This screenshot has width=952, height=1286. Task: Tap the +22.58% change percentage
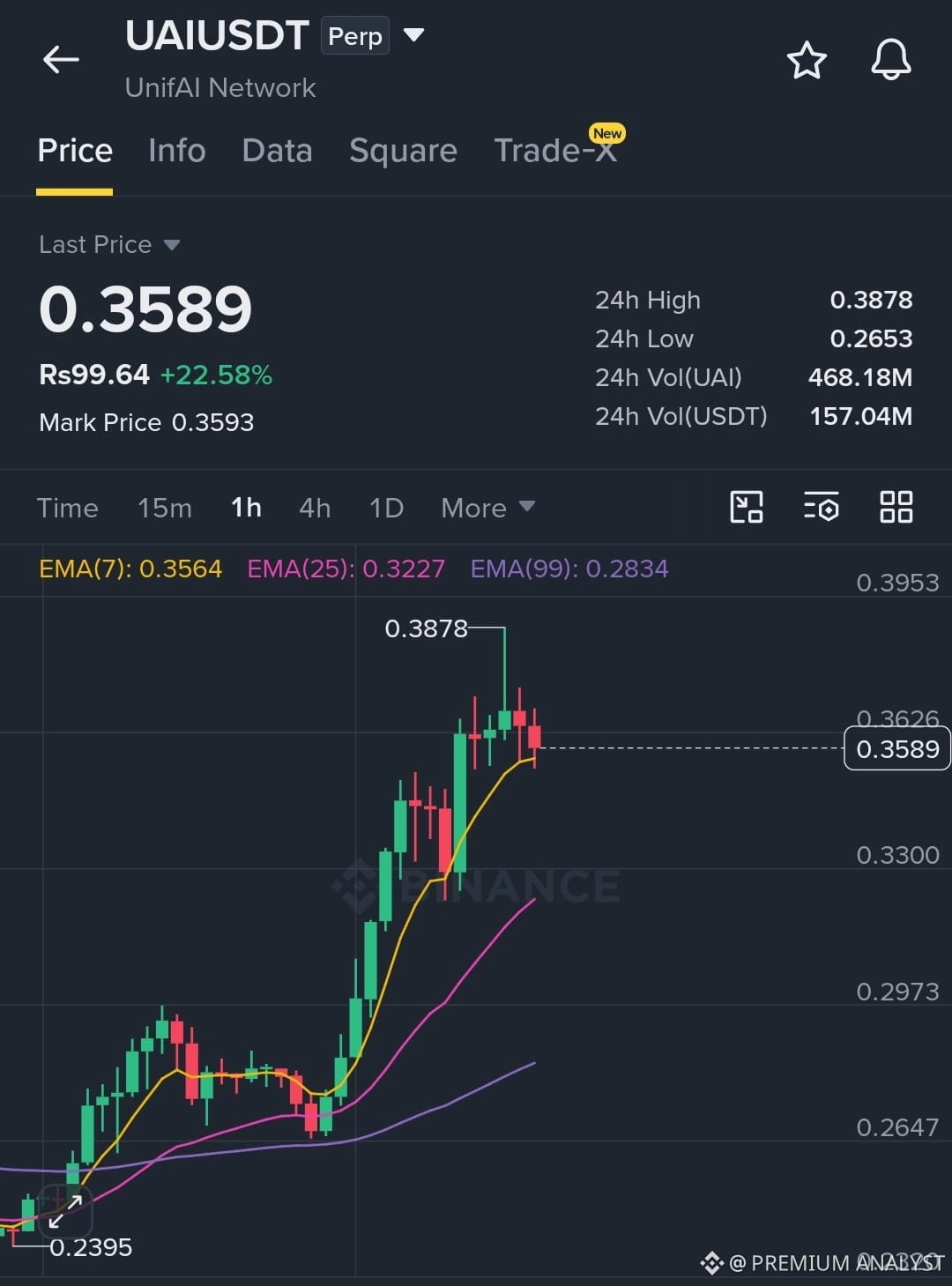coord(216,375)
